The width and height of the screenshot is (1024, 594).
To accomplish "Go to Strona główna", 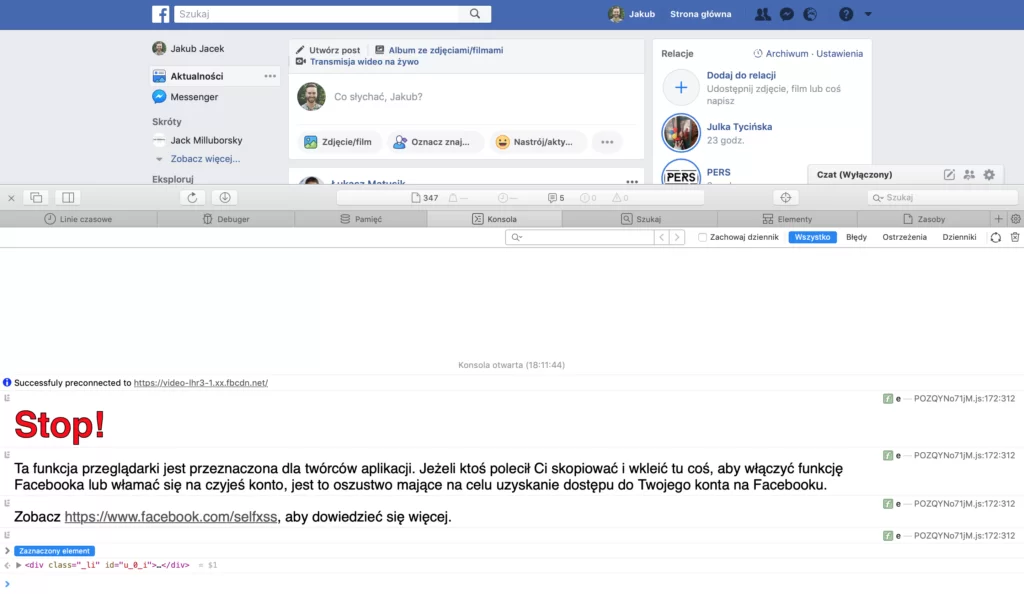I will [701, 14].
